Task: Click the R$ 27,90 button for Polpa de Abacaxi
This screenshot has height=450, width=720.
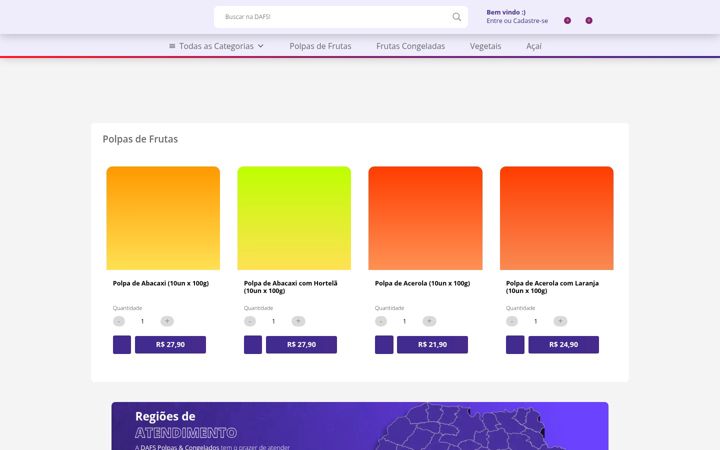Action: pyautogui.click(x=170, y=345)
